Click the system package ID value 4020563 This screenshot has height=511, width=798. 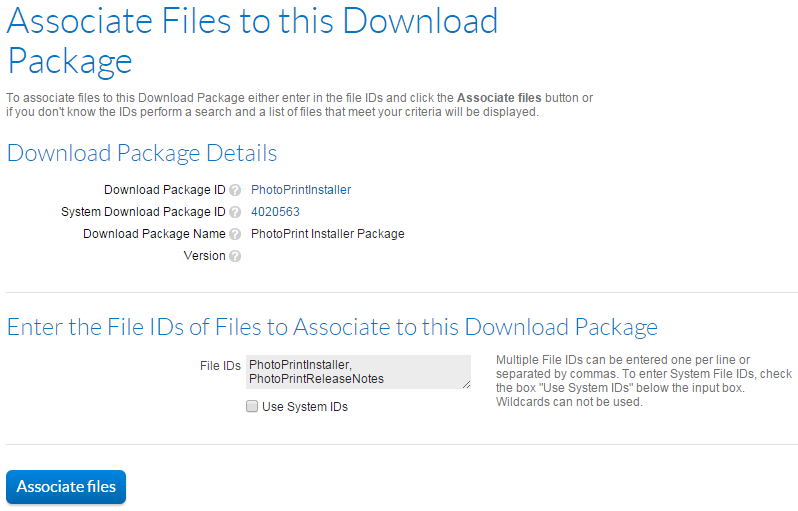275,212
